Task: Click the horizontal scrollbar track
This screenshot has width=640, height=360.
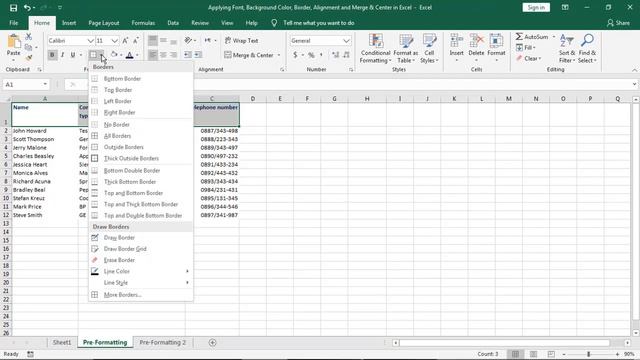Action: [504, 343]
